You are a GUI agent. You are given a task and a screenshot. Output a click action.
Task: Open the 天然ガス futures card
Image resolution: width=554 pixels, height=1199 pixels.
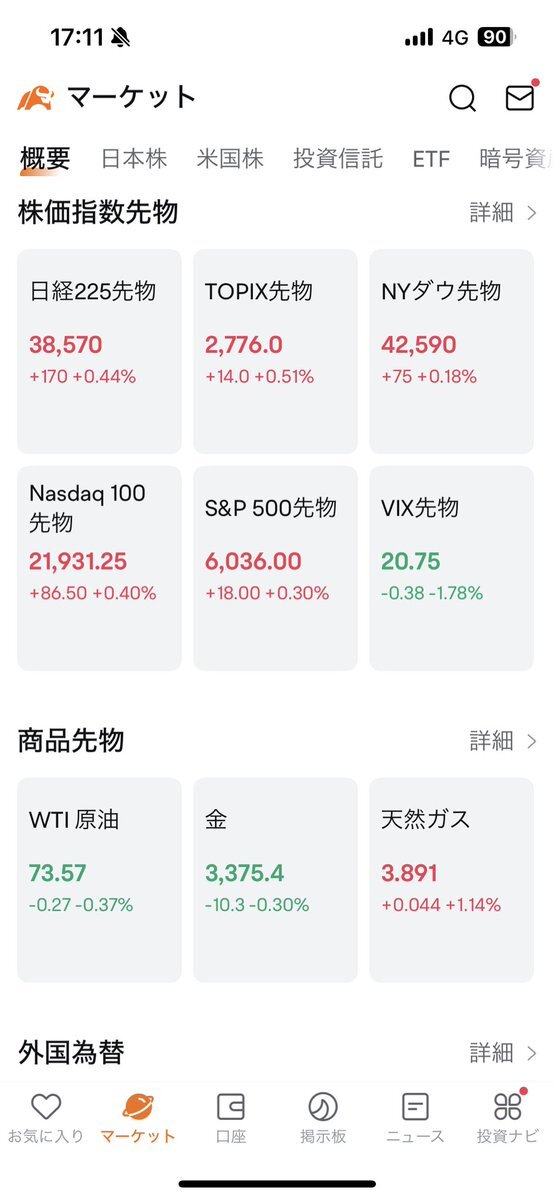451,880
